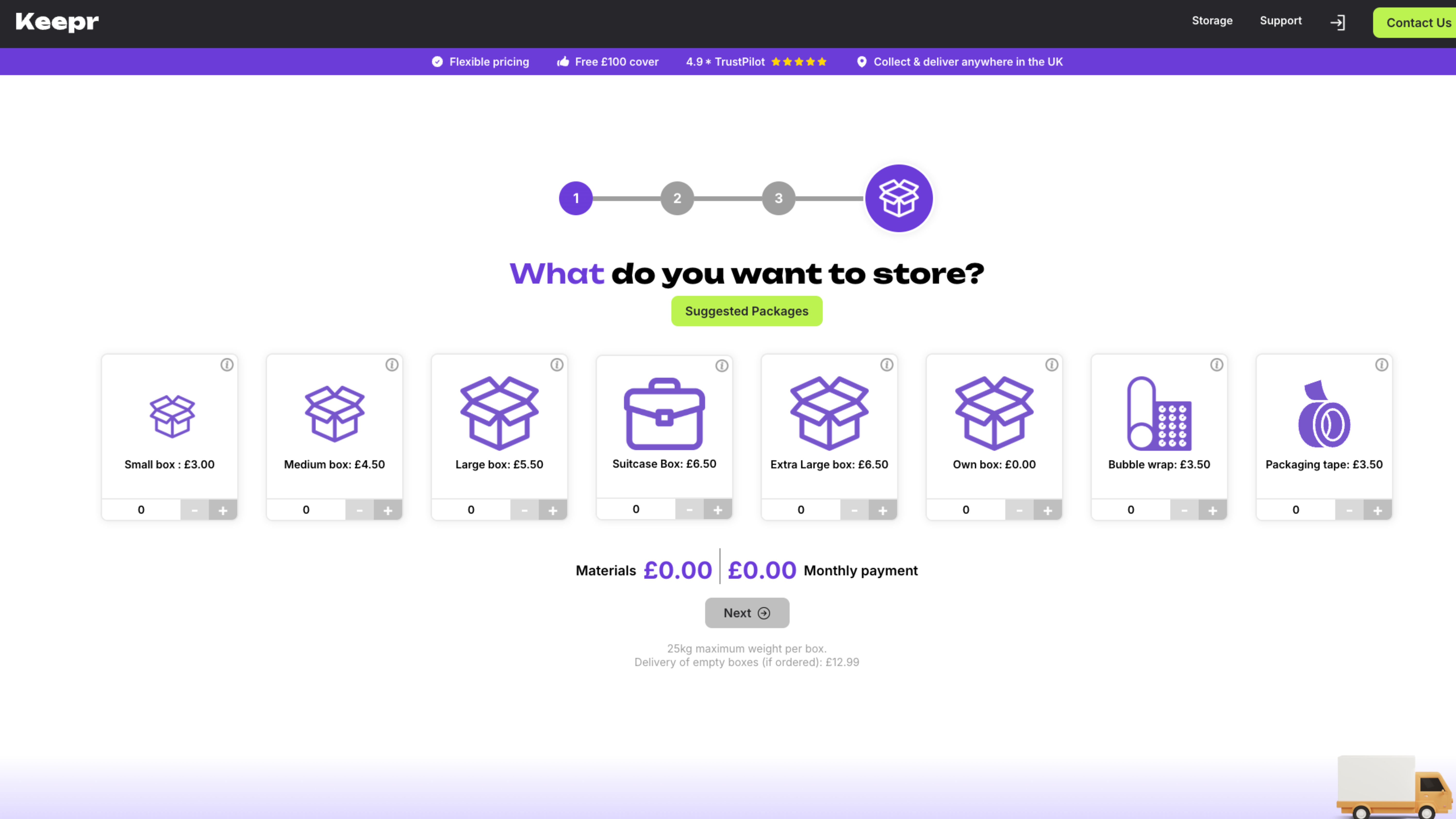
Task: Click the Free £100 cover banner text
Action: pos(616,62)
